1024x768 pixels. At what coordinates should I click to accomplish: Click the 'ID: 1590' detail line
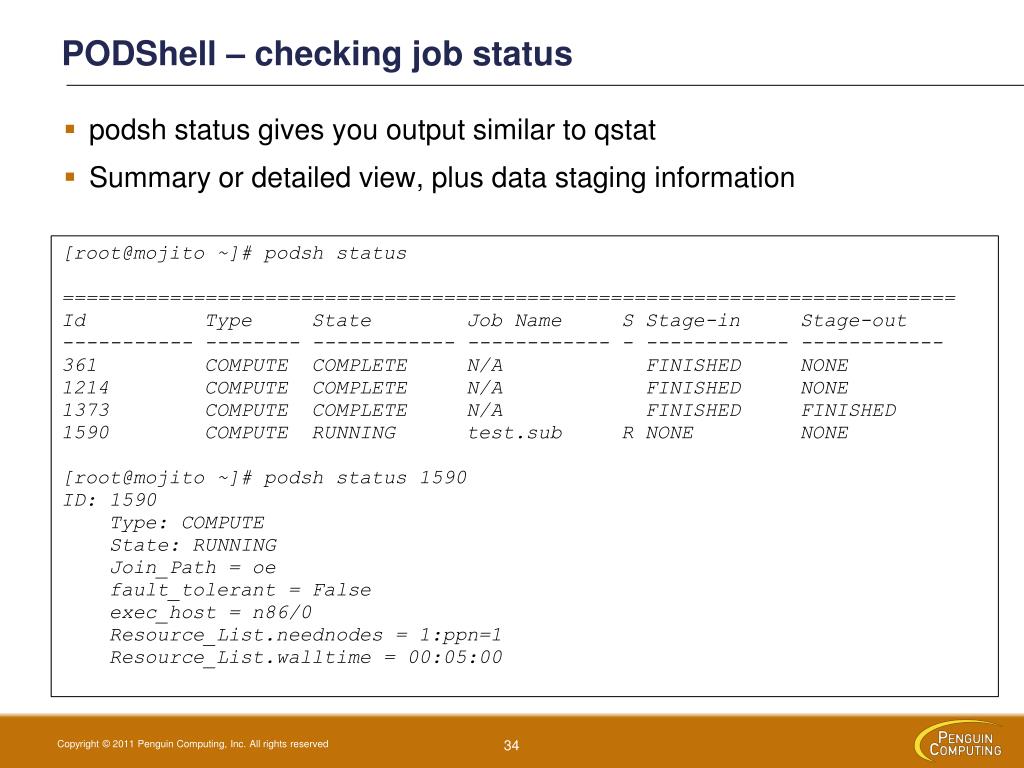point(110,500)
